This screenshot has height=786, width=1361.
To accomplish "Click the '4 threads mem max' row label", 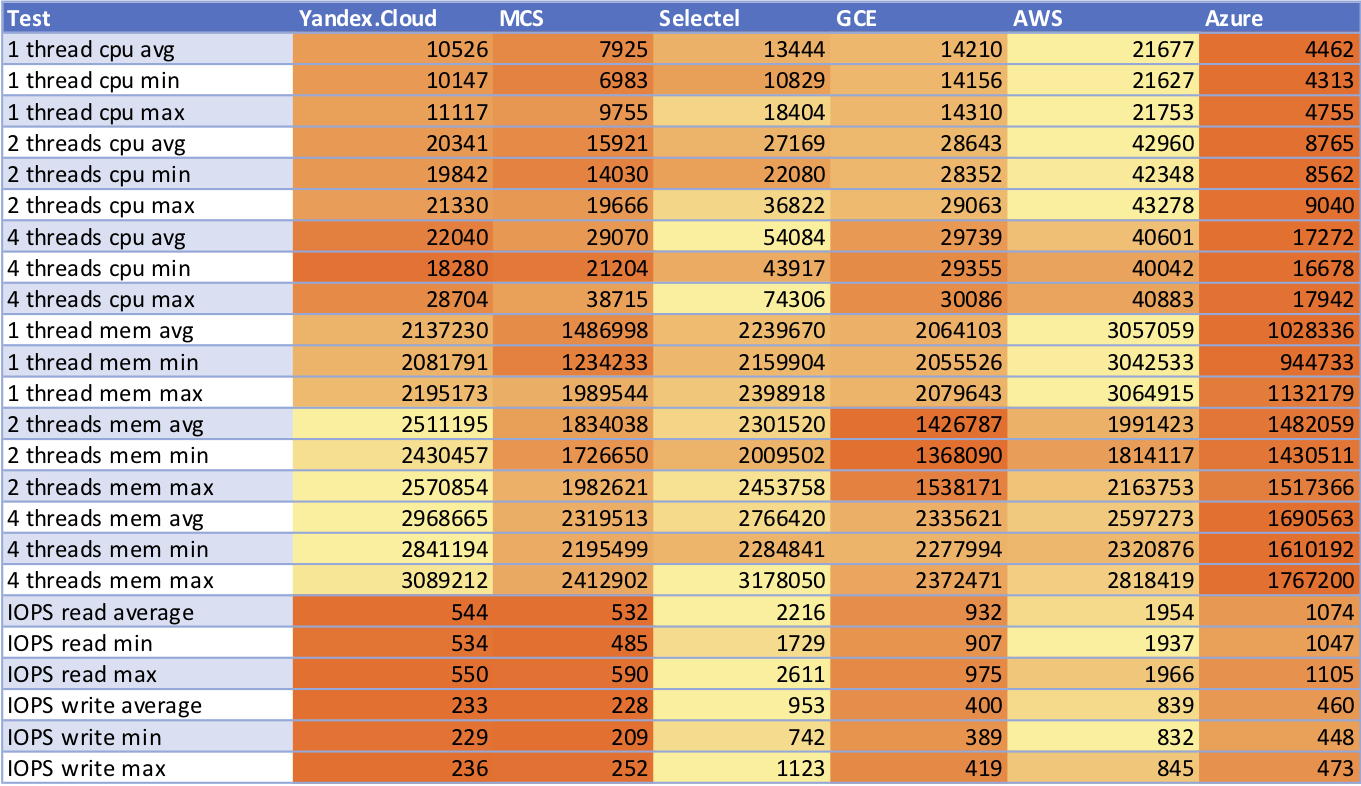I will pyautogui.click(x=147, y=580).
